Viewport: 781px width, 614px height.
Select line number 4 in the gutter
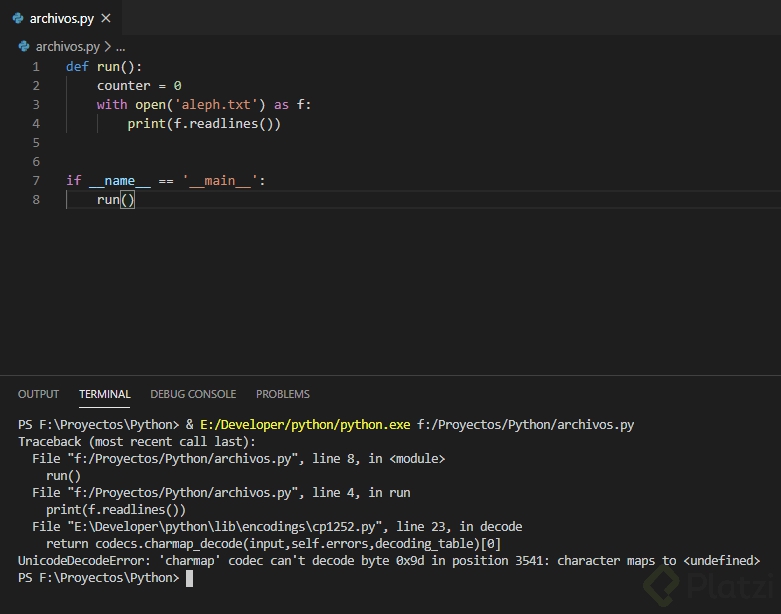pyautogui.click(x=36, y=124)
